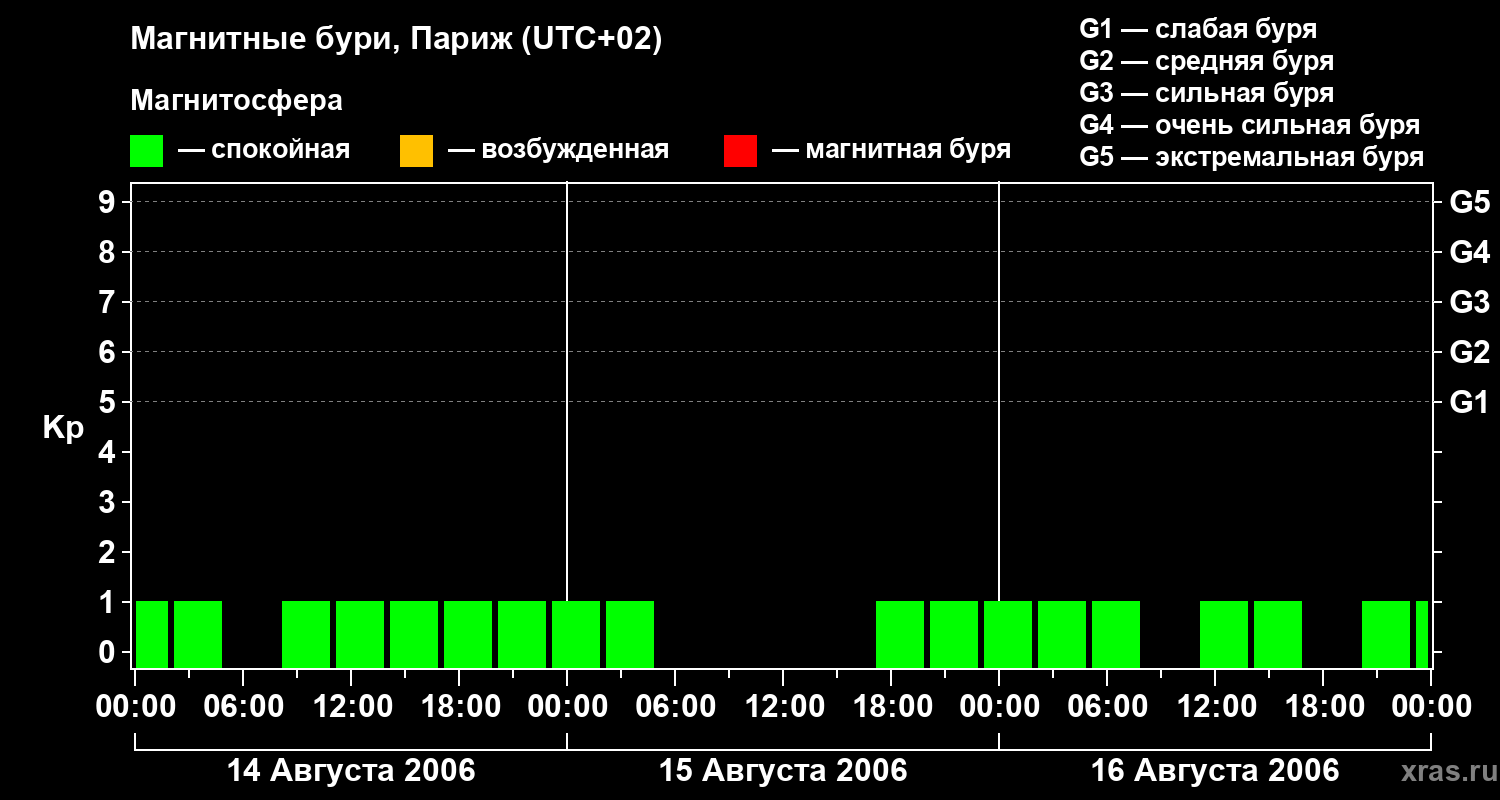Click the 'G1 — слабая буря' legend line
The image size is (1500, 800).
click(x=1198, y=29)
